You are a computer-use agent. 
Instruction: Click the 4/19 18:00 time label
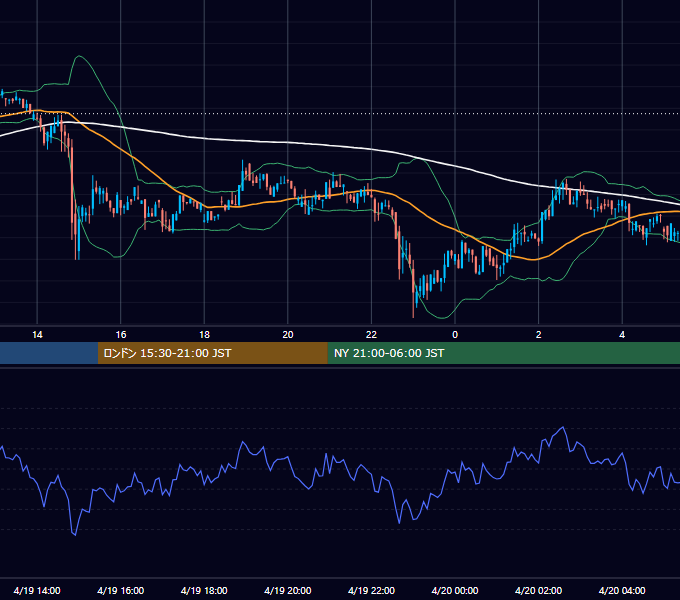point(204,590)
